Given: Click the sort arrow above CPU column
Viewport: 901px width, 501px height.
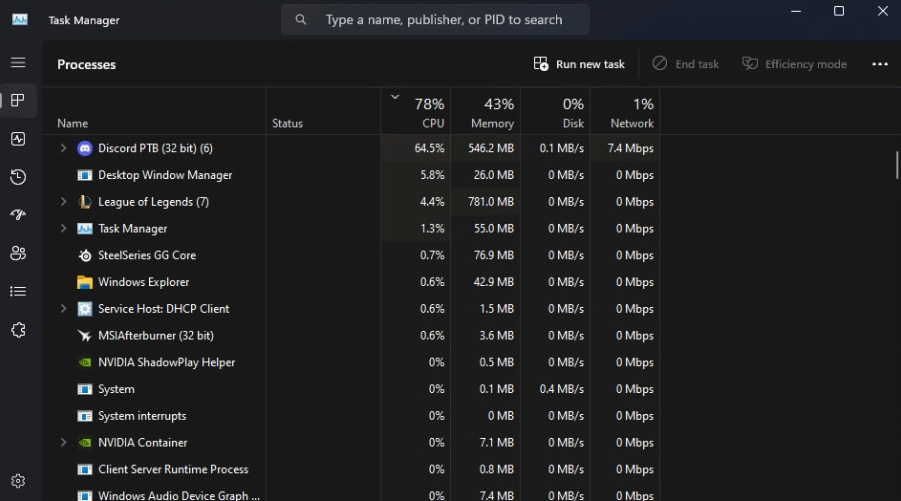Looking at the screenshot, I should [395, 97].
